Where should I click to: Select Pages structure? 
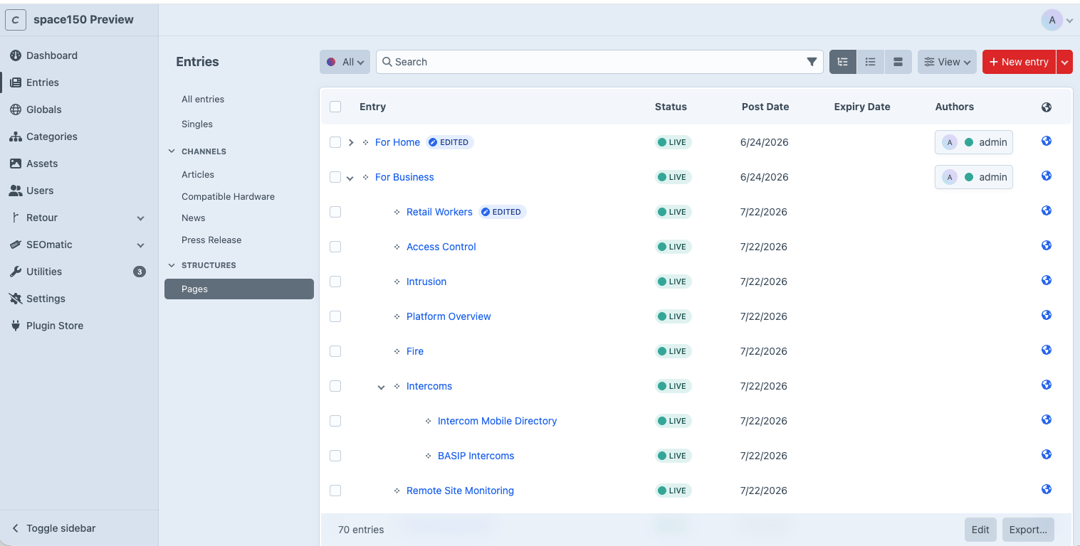239,289
